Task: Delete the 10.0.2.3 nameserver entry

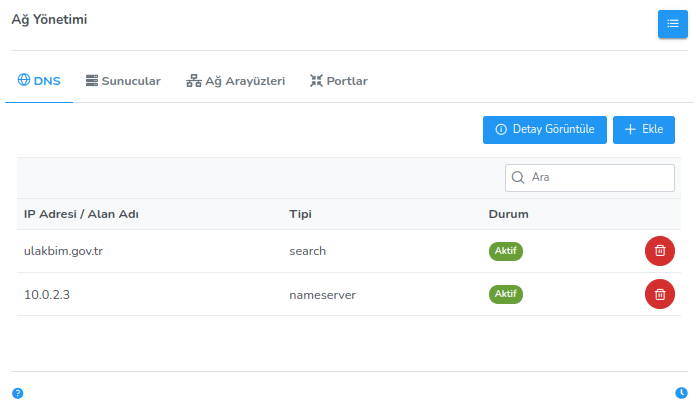Action: tap(659, 294)
